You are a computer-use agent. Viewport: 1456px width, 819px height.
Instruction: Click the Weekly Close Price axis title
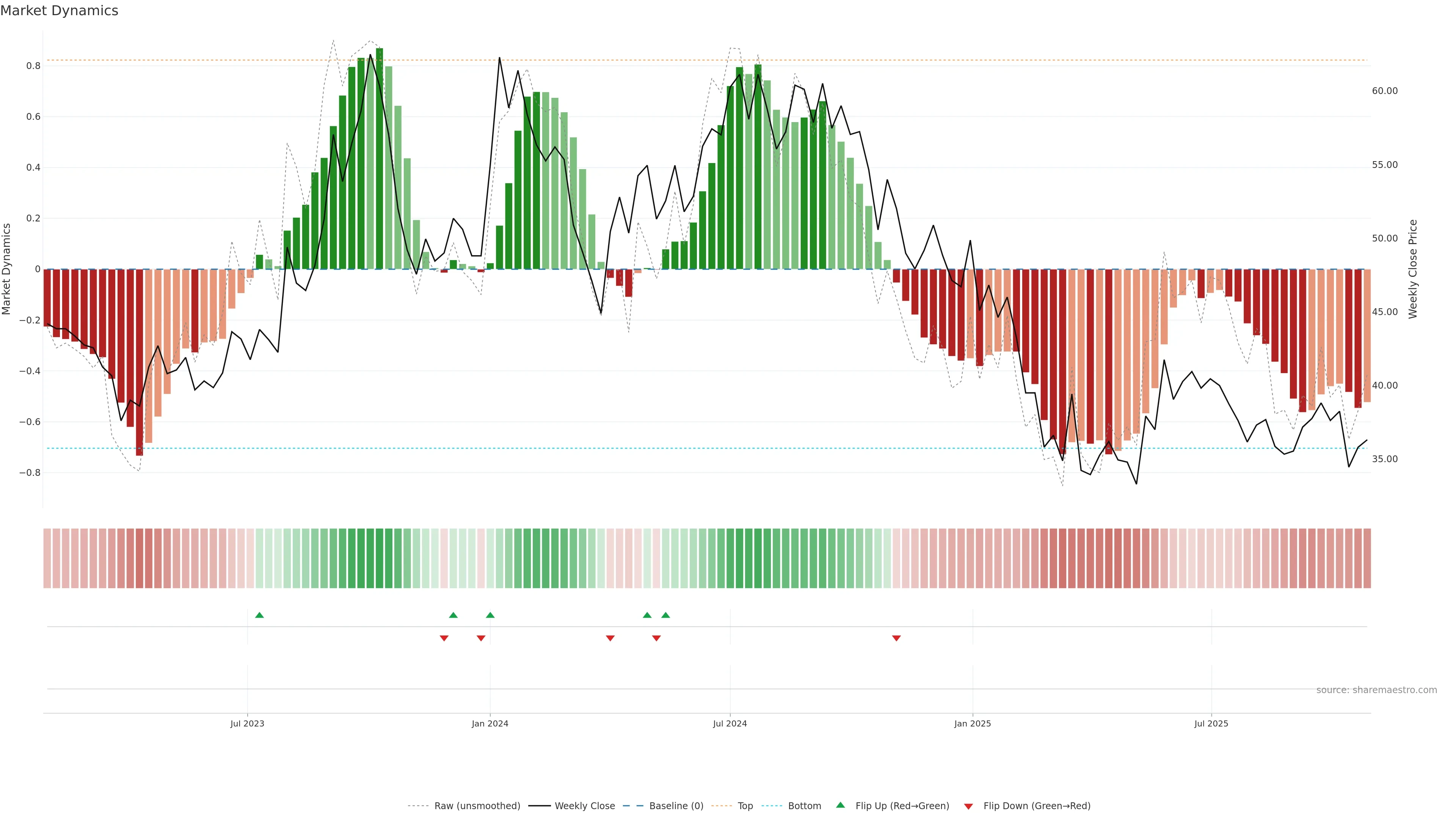(1412, 269)
